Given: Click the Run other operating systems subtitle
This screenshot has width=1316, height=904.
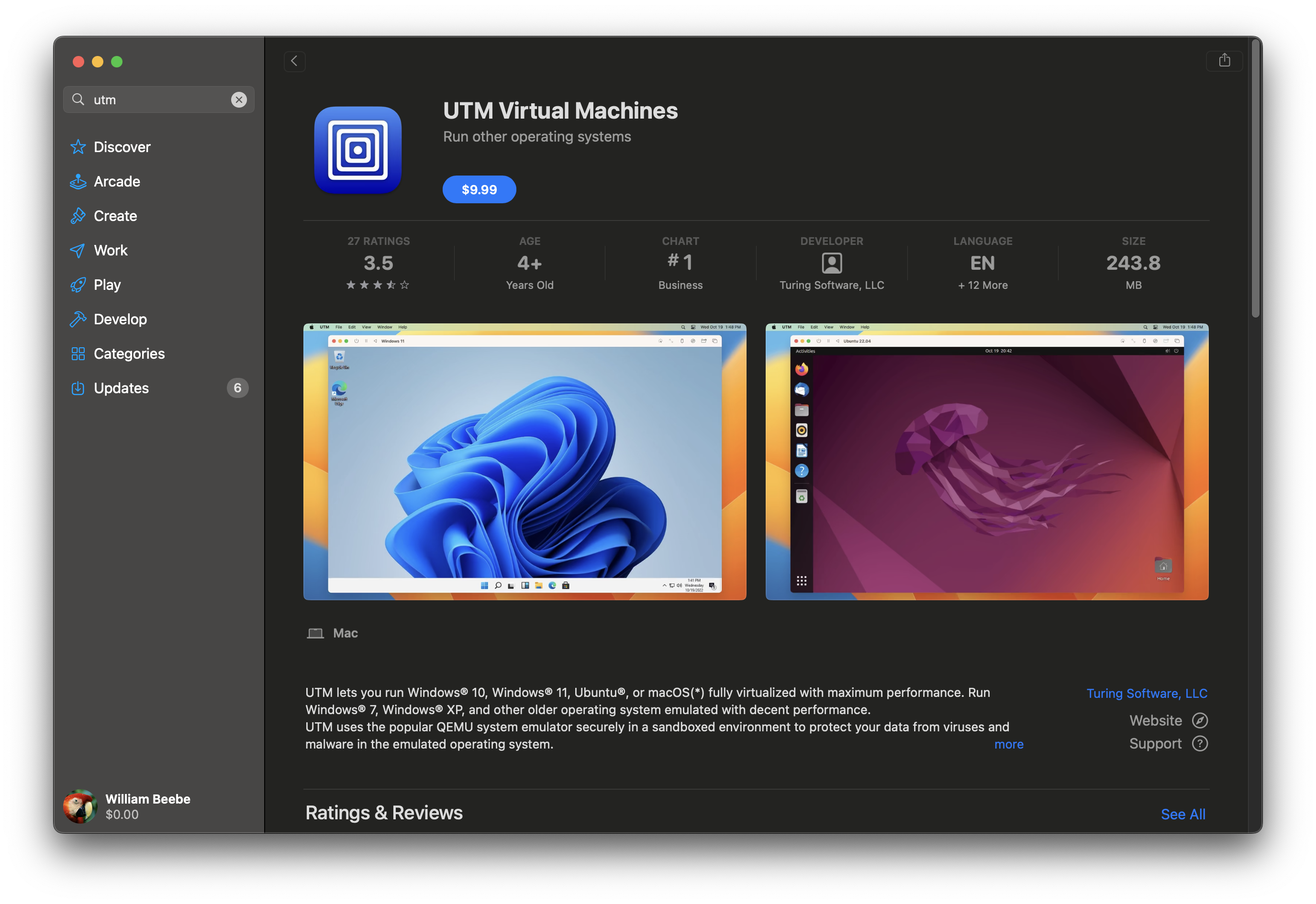Looking at the screenshot, I should (x=537, y=137).
